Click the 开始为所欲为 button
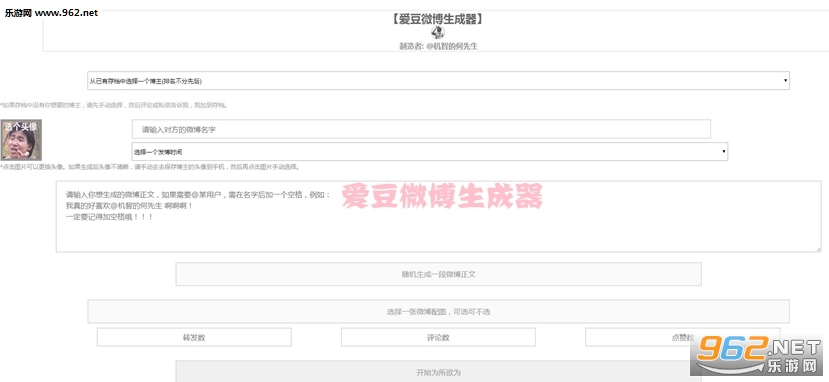Image resolution: width=829 pixels, height=382 pixels. pyautogui.click(x=438, y=372)
